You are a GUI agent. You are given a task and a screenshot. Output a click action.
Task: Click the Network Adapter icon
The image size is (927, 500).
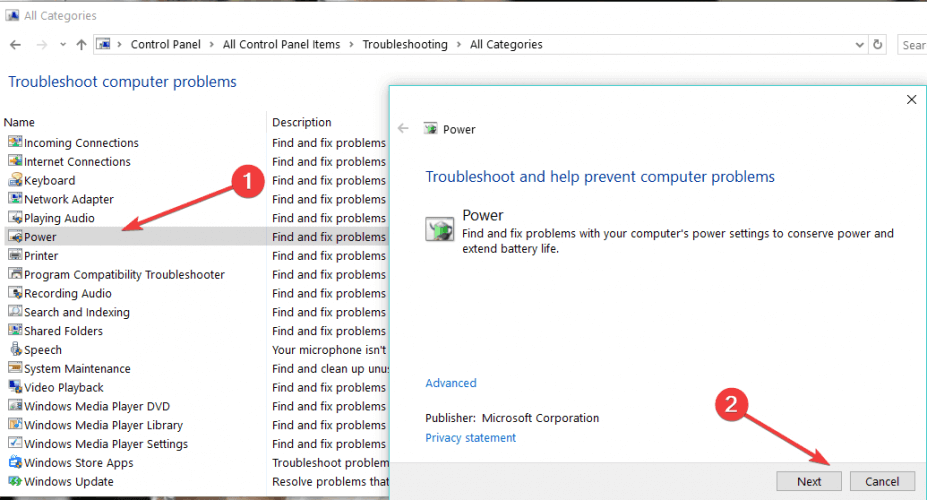(15, 199)
